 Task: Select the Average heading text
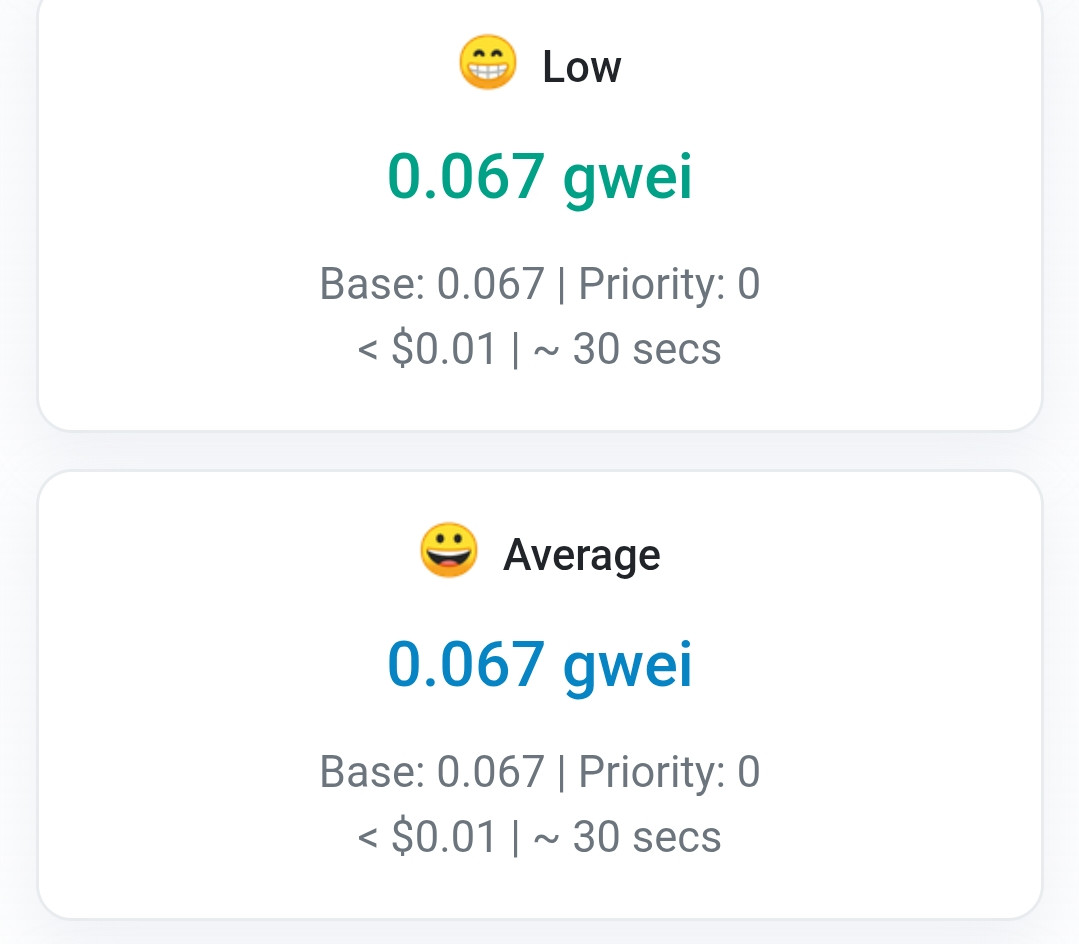(581, 555)
